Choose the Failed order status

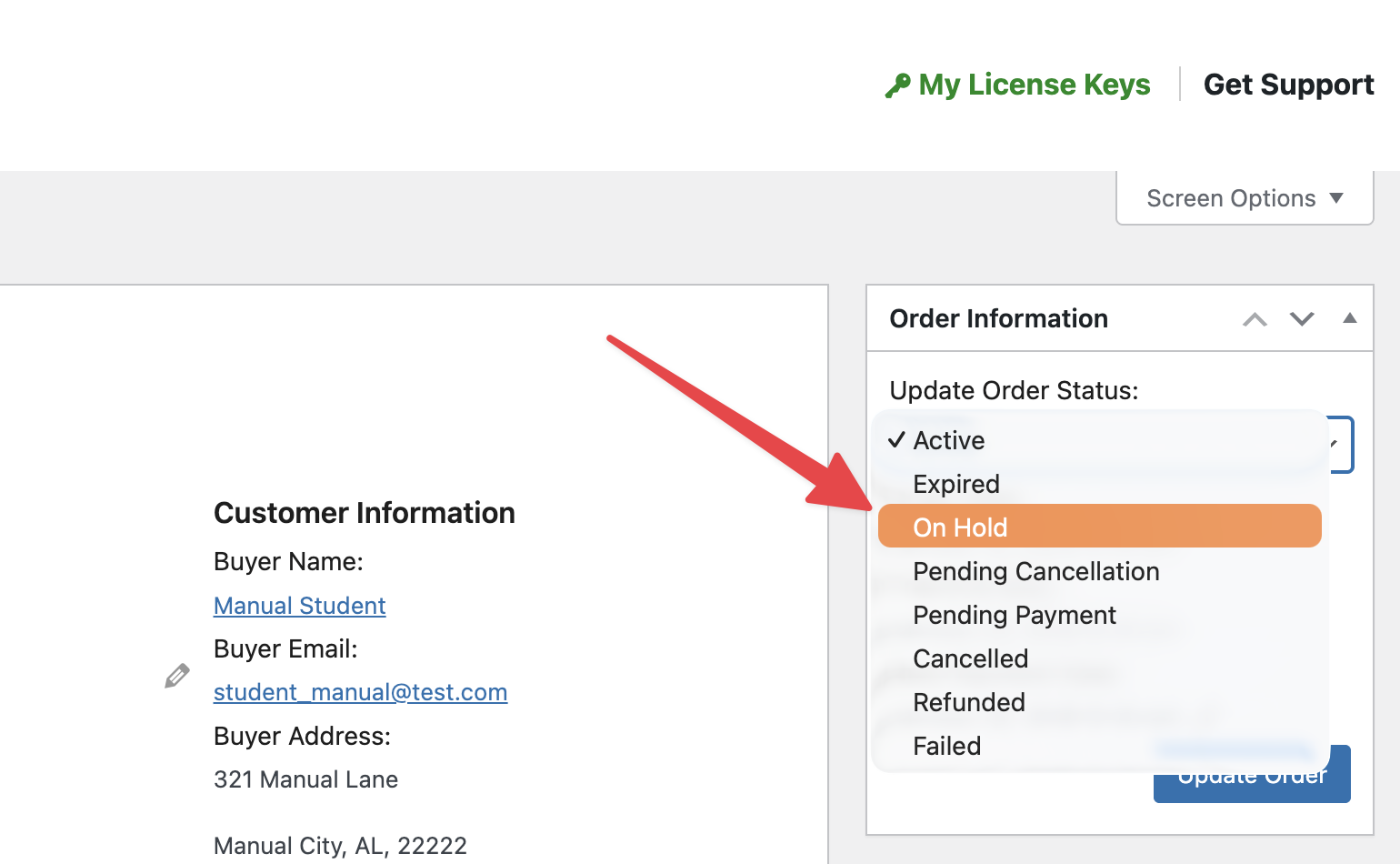[x=946, y=746]
